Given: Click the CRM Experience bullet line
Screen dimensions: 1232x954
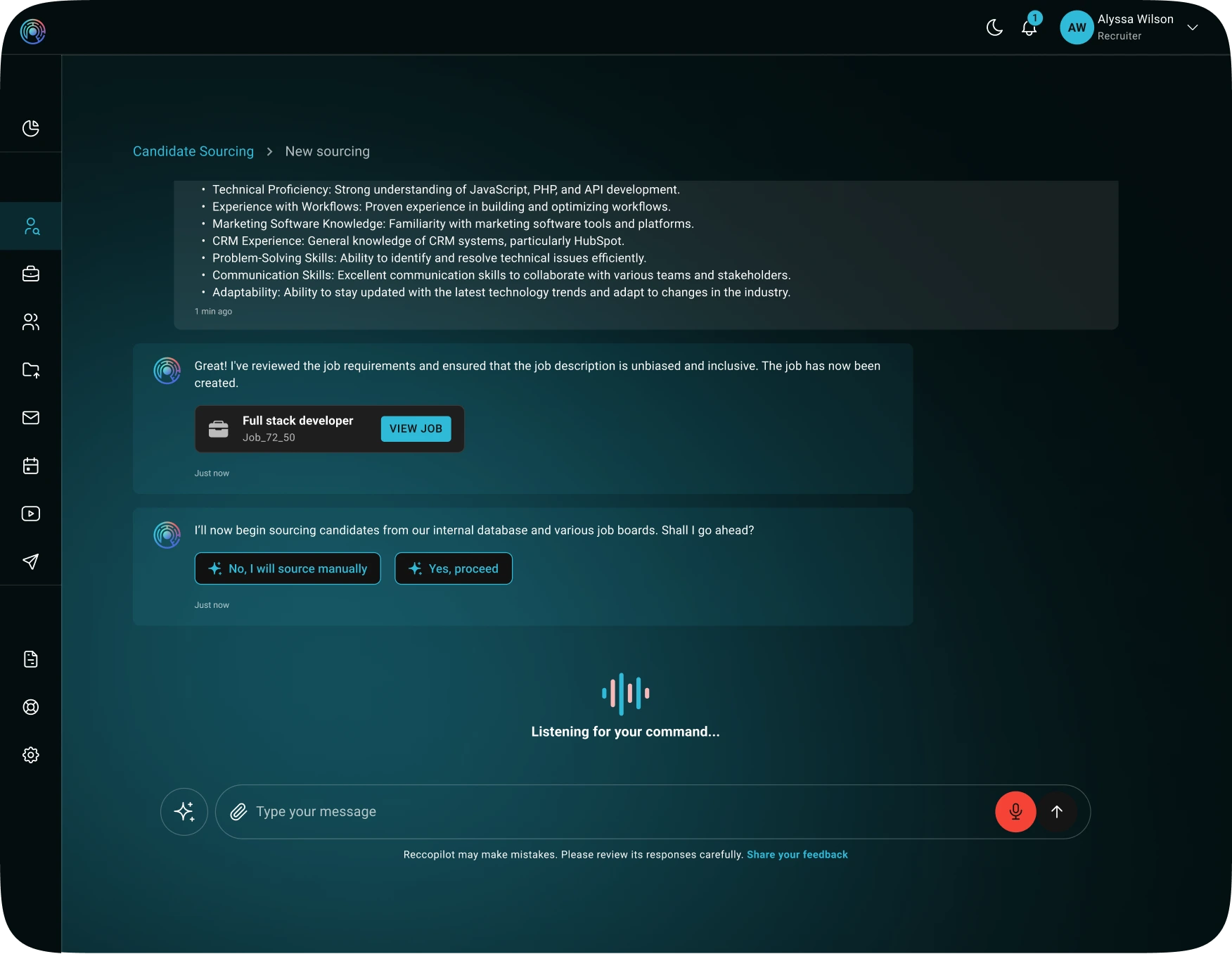Looking at the screenshot, I should pos(418,241).
